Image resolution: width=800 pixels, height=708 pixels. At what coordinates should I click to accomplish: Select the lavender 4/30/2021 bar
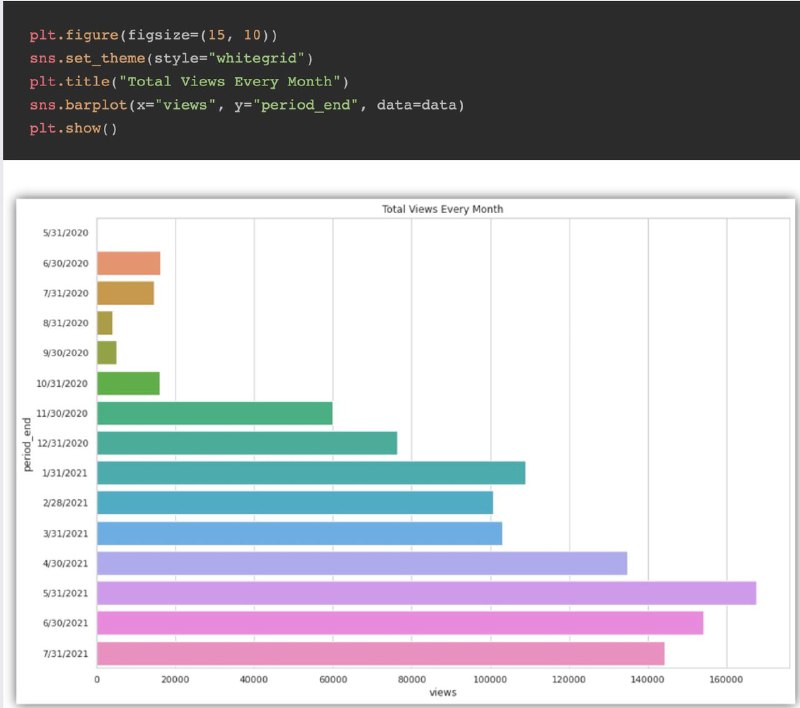[362, 563]
